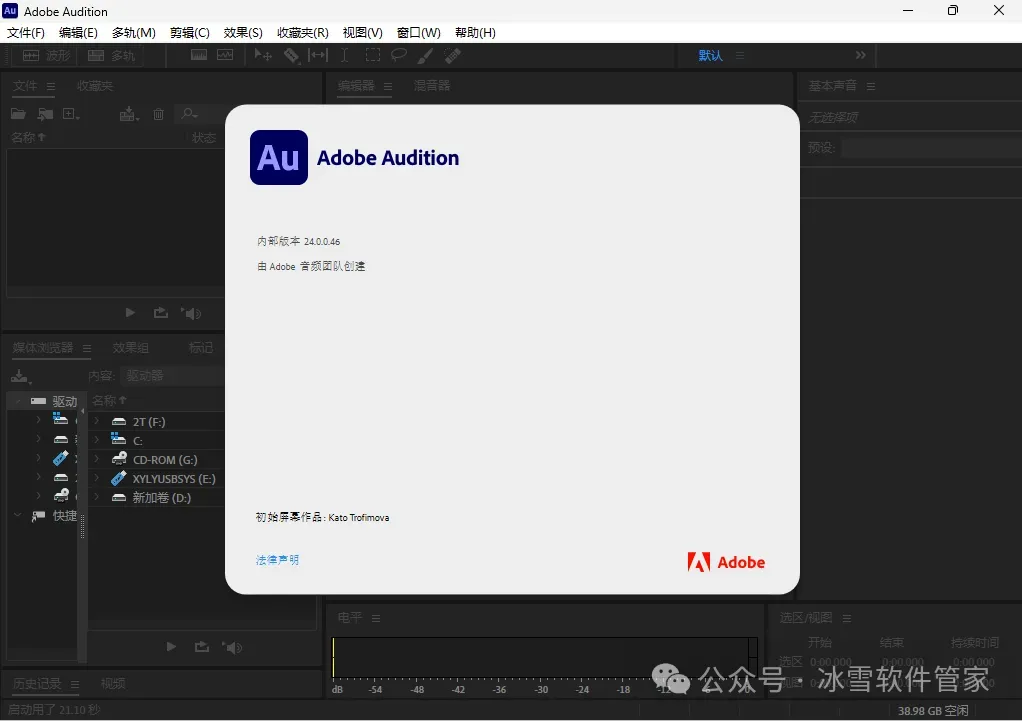The height and width of the screenshot is (721, 1022).
Task: Open the 内容 驱动器 dropdown
Action: 173,375
